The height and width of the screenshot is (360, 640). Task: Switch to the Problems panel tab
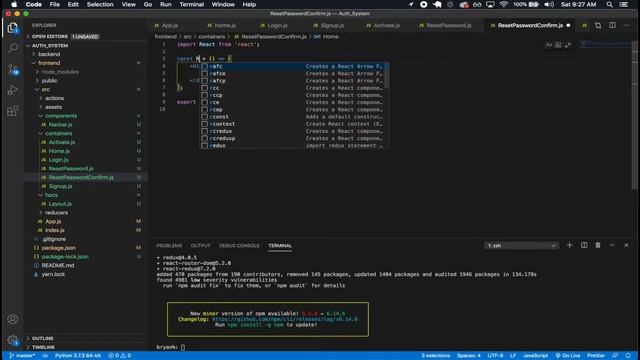click(x=169, y=246)
